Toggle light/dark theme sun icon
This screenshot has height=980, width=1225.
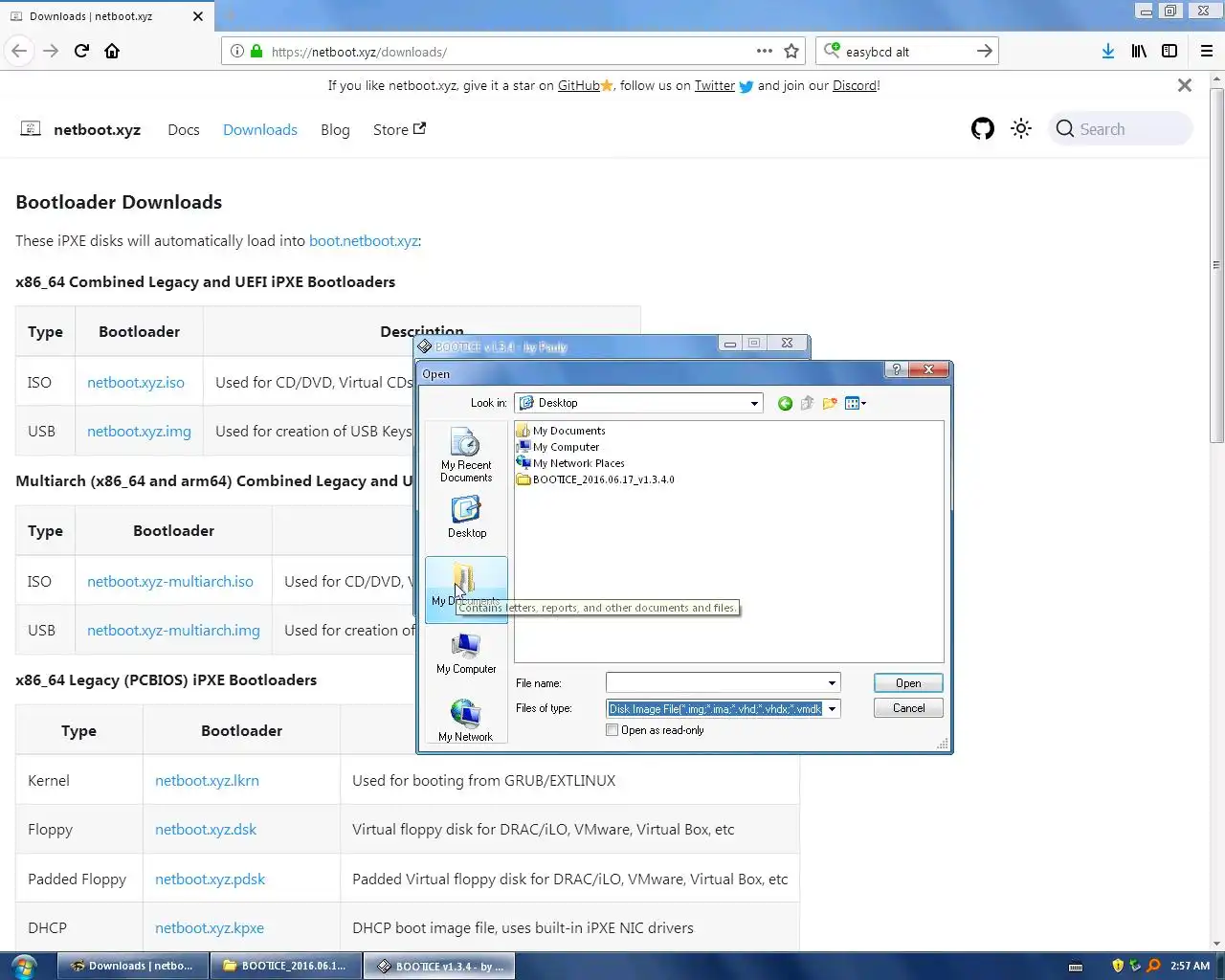[x=1021, y=128]
